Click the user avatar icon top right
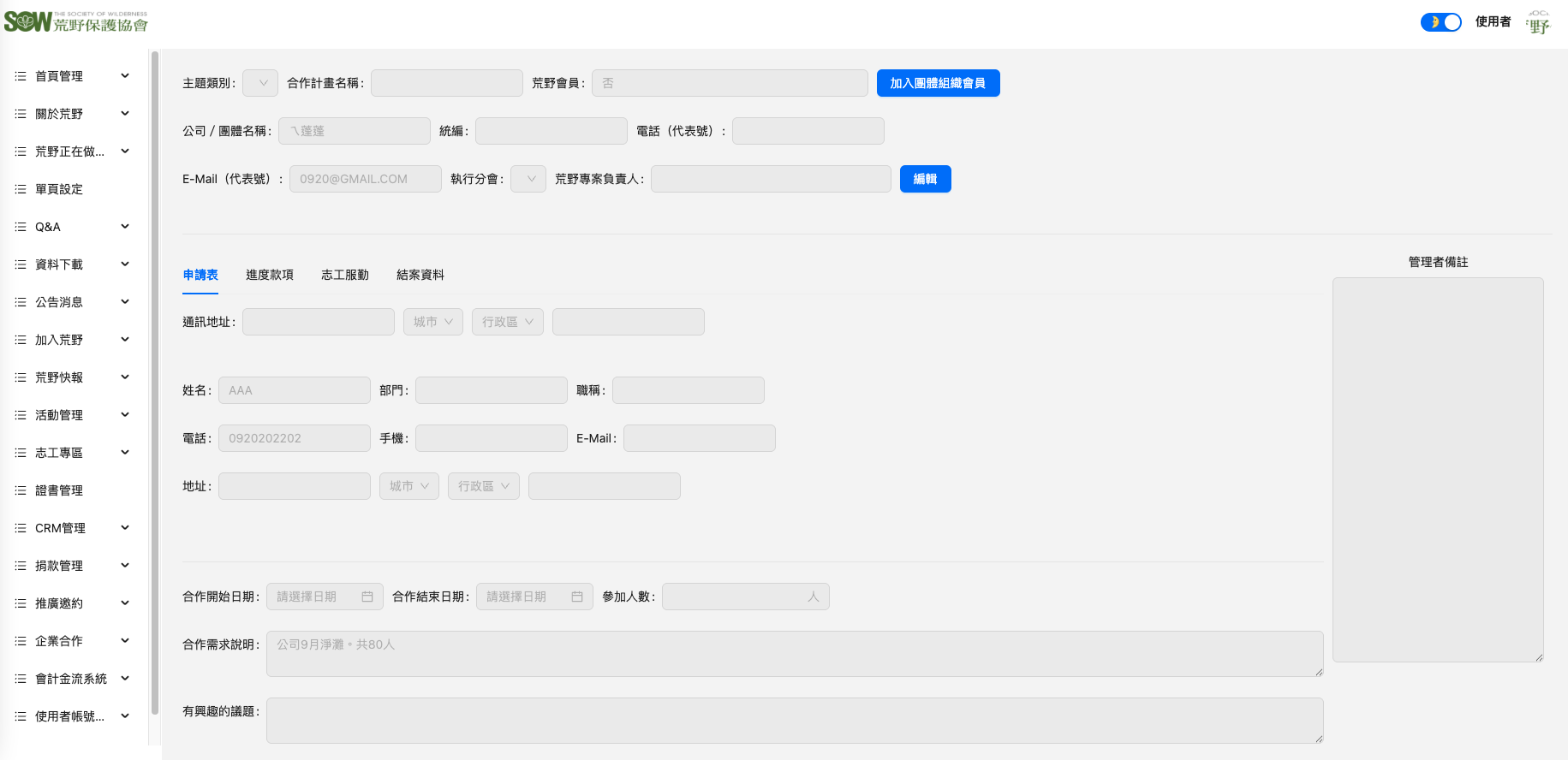The height and width of the screenshot is (760, 1568). coord(1538,22)
